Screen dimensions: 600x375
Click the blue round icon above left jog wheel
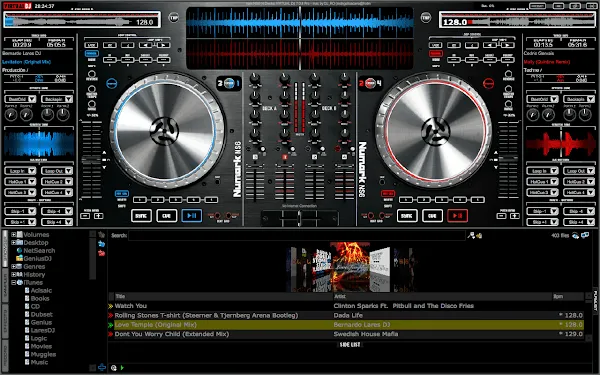click(111, 83)
